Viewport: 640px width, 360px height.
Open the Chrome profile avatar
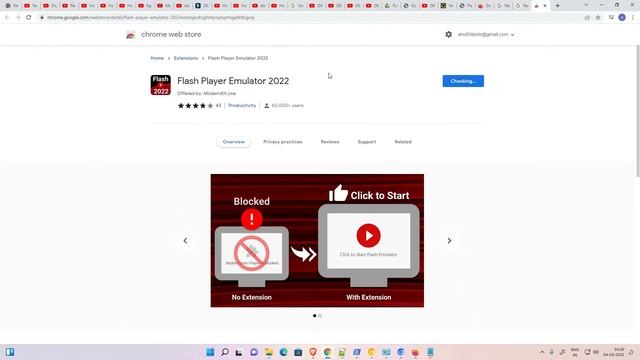tap(622, 18)
